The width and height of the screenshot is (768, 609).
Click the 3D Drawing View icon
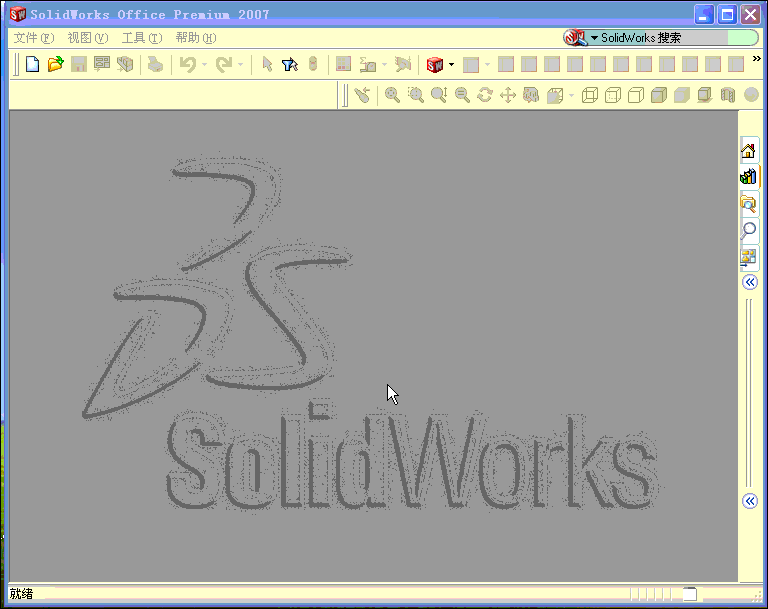[531, 95]
